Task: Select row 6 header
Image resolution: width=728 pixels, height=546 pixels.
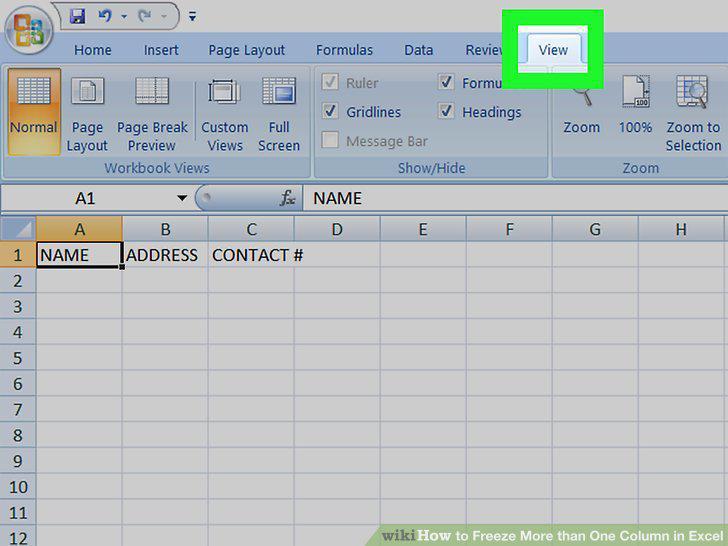Action: pos(18,384)
